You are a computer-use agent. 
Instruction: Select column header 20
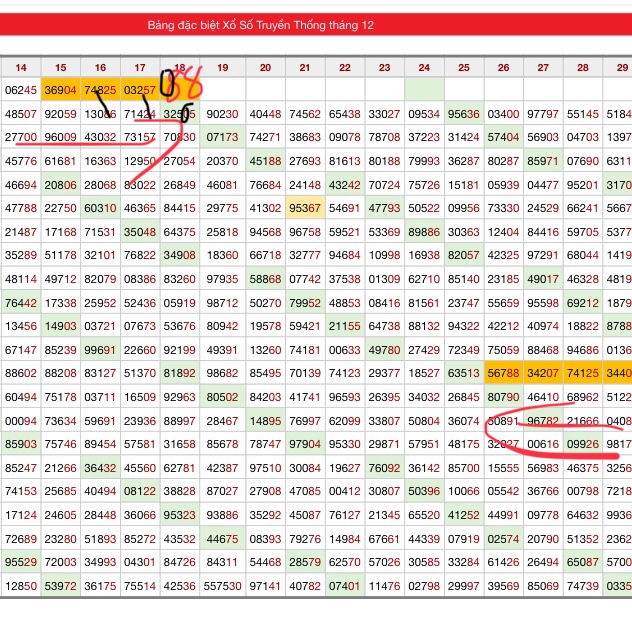click(x=265, y=68)
